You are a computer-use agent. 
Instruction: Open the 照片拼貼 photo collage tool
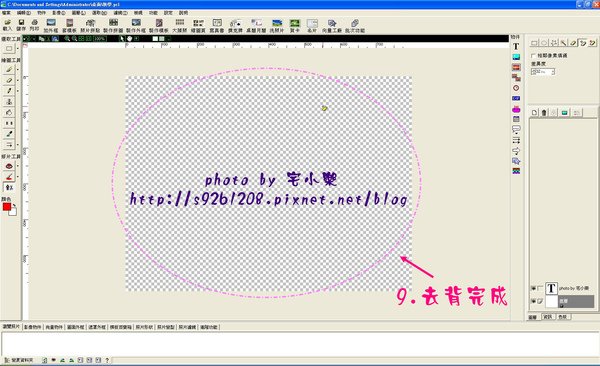[90, 26]
